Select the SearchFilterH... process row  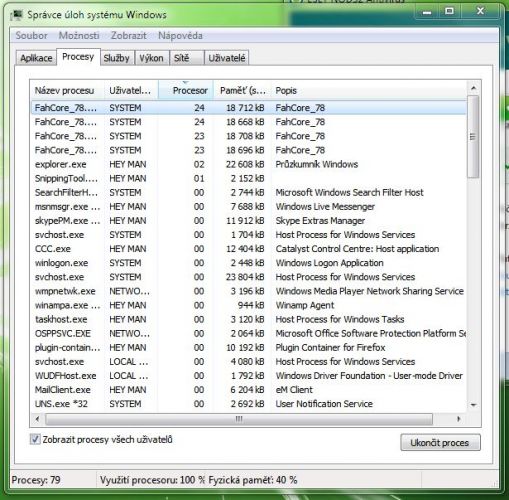click(x=249, y=192)
